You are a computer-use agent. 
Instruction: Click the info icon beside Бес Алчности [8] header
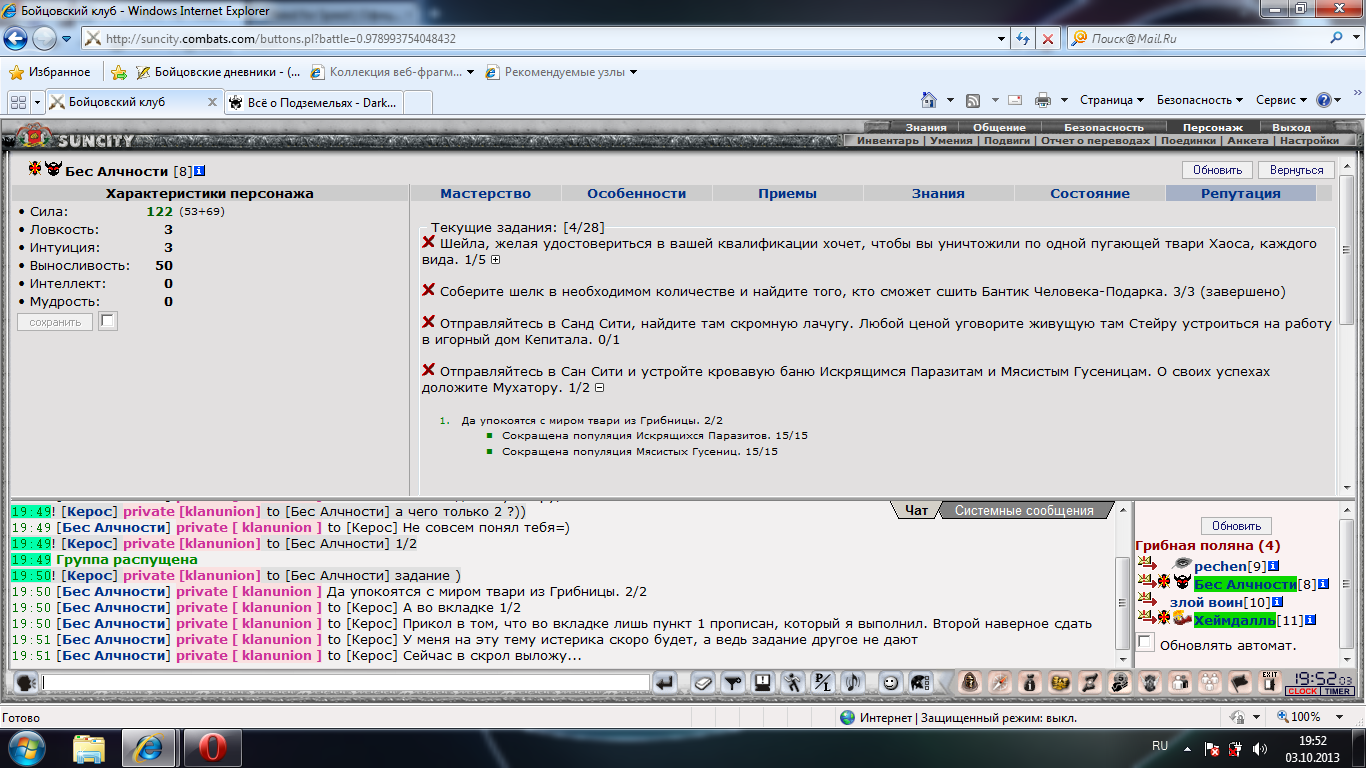pyautogui.click(x=200, y=171)
